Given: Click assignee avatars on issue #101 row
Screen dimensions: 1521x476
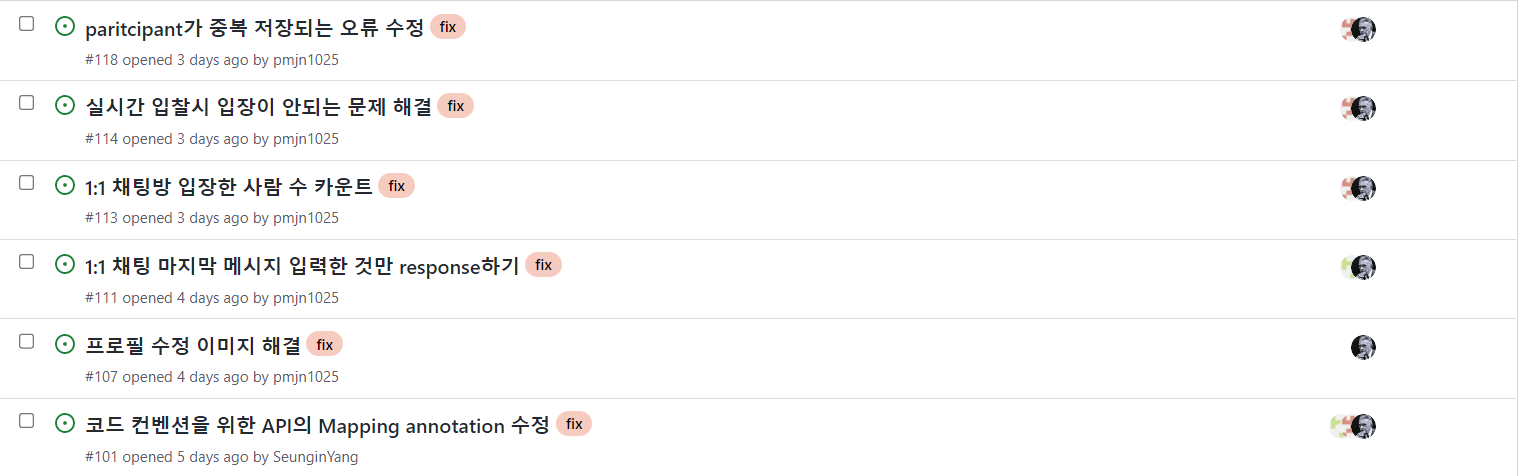Looking at the screenshot, I should tap(1353, 426).
